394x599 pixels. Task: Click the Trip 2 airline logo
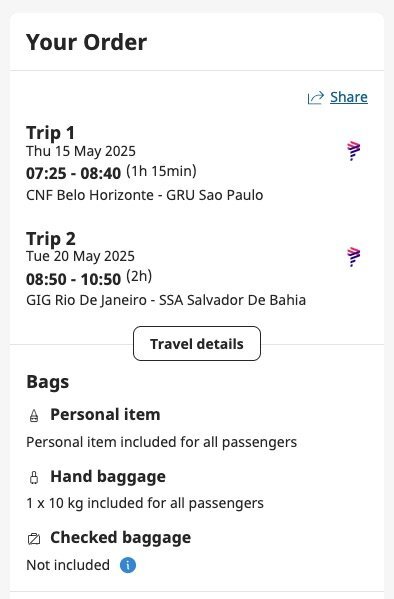tap(353, 257)
